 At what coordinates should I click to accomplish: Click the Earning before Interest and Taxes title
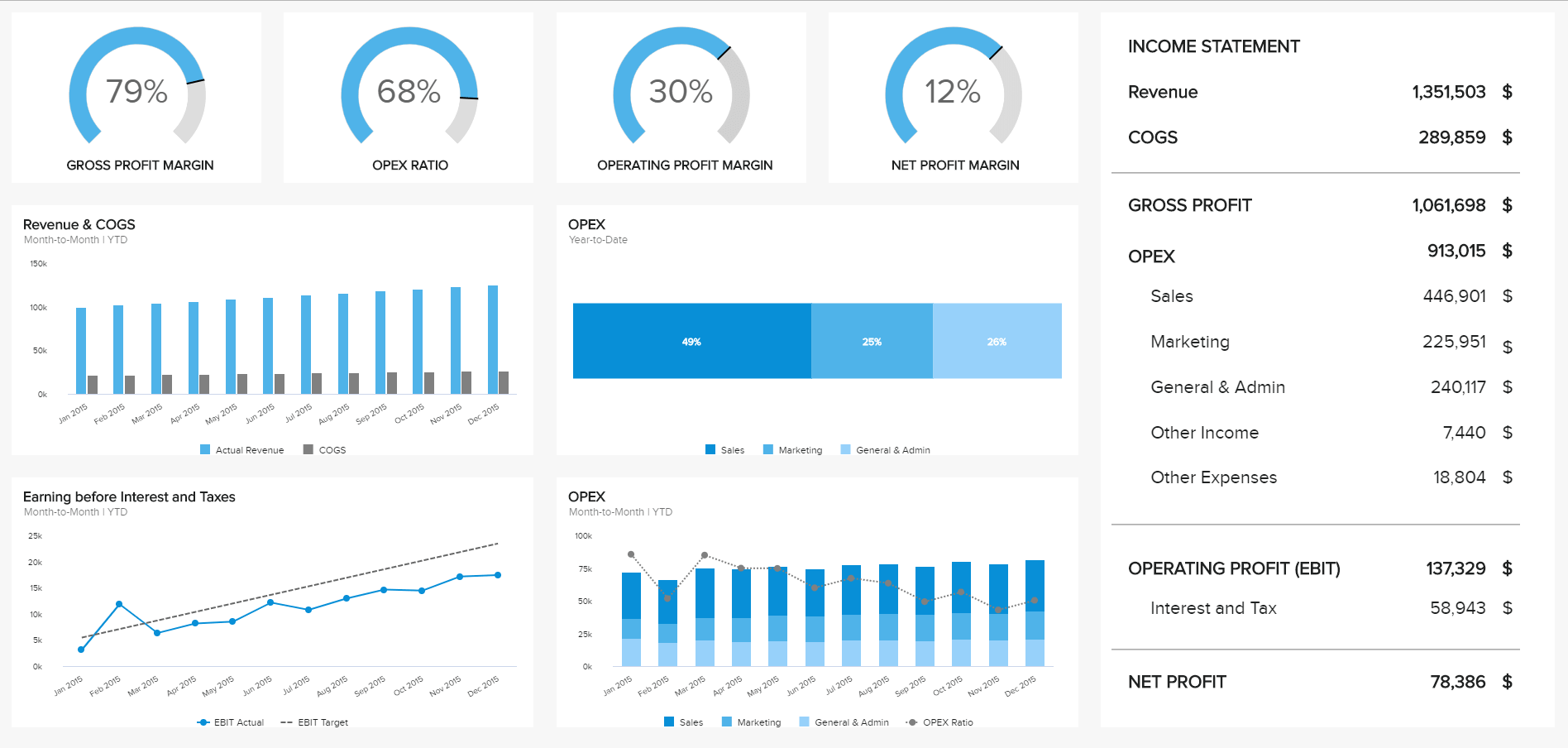pos(129,496)
